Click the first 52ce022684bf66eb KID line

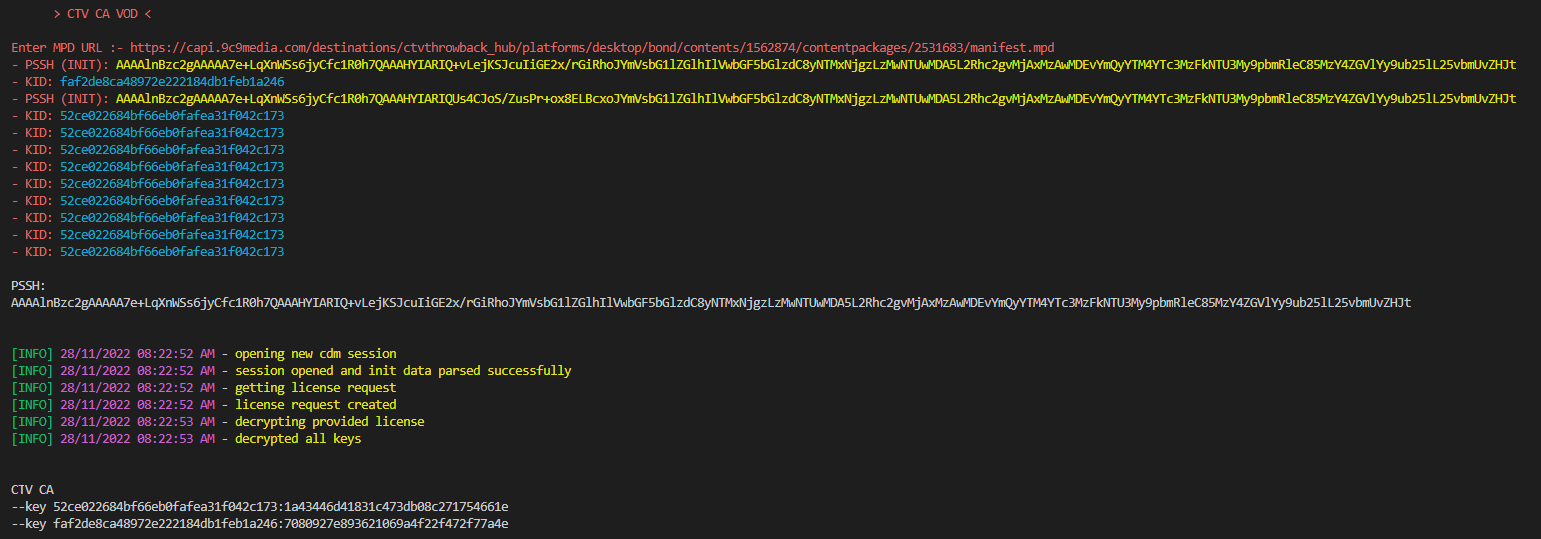[171, 116]
